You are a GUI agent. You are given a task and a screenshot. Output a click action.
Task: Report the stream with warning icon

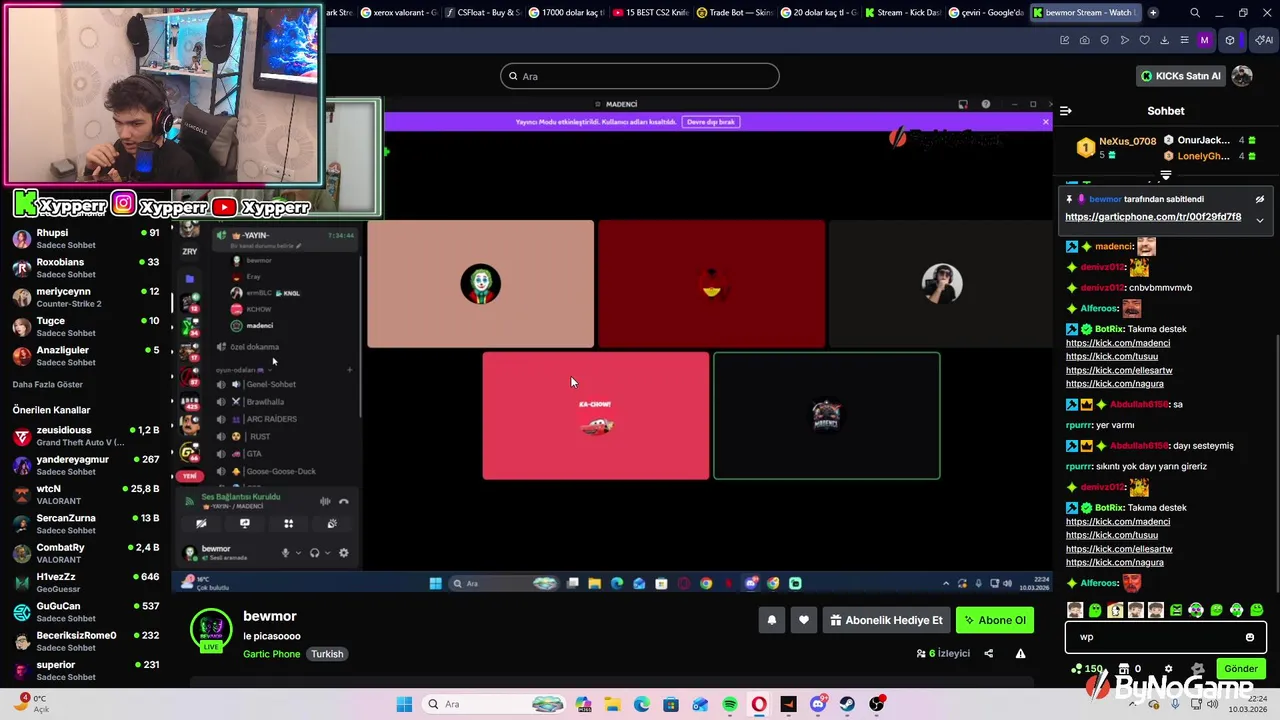point(1020,653)
